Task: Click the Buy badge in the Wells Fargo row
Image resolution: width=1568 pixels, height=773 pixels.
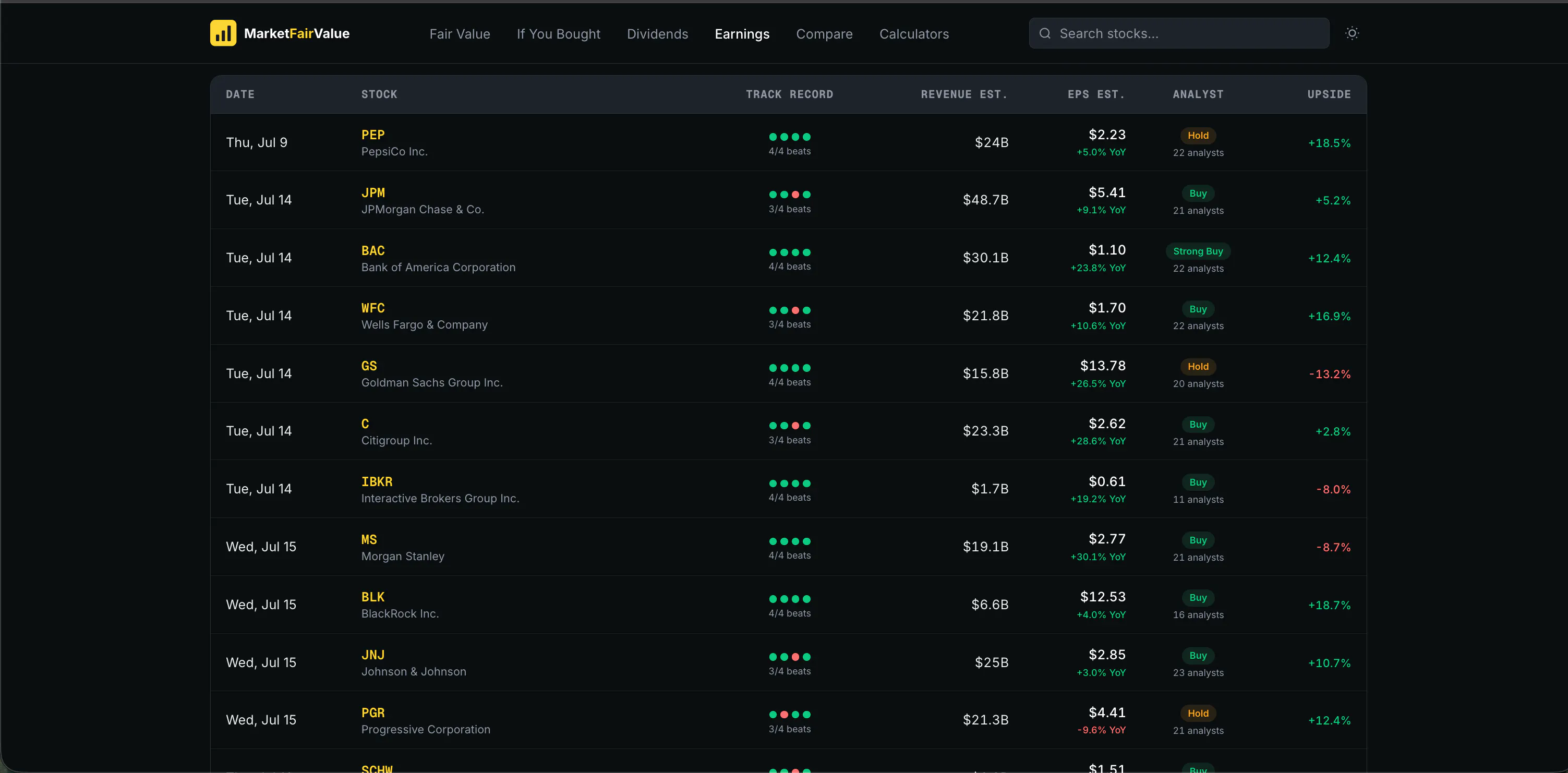Action: pos(1198,309)
